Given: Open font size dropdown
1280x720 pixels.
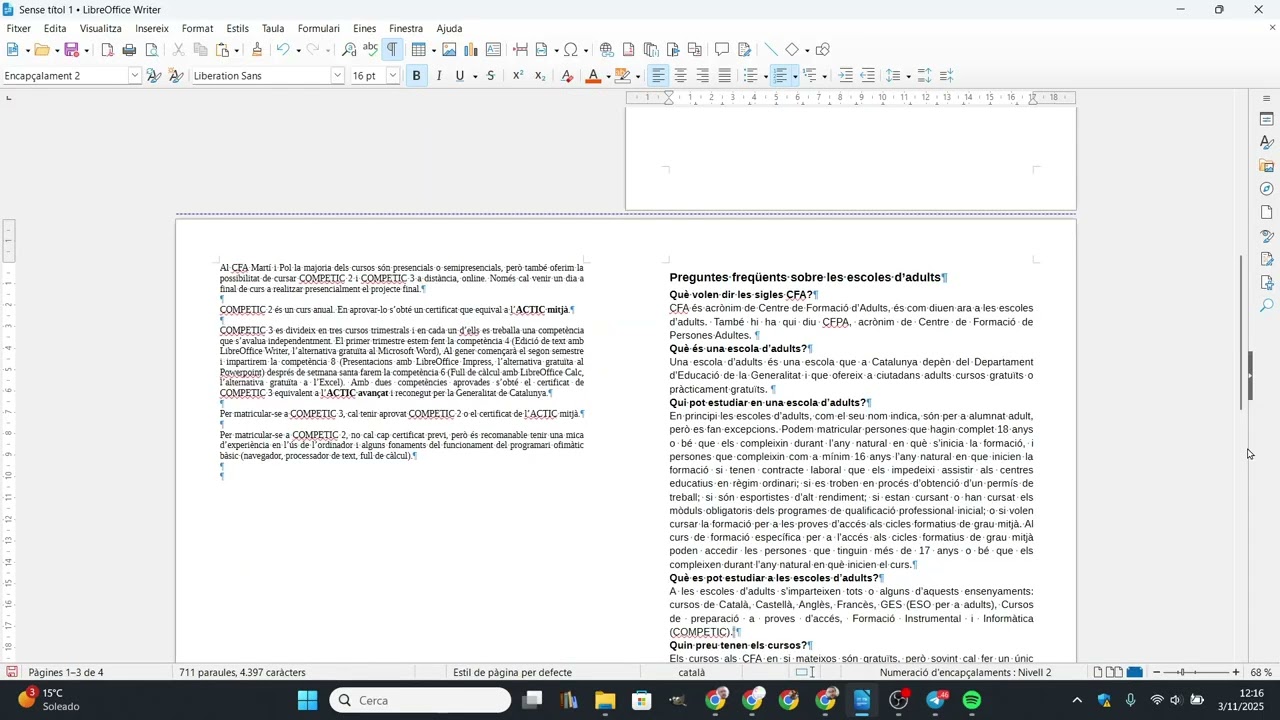Looking at the screenshot, I should (393, 76).
